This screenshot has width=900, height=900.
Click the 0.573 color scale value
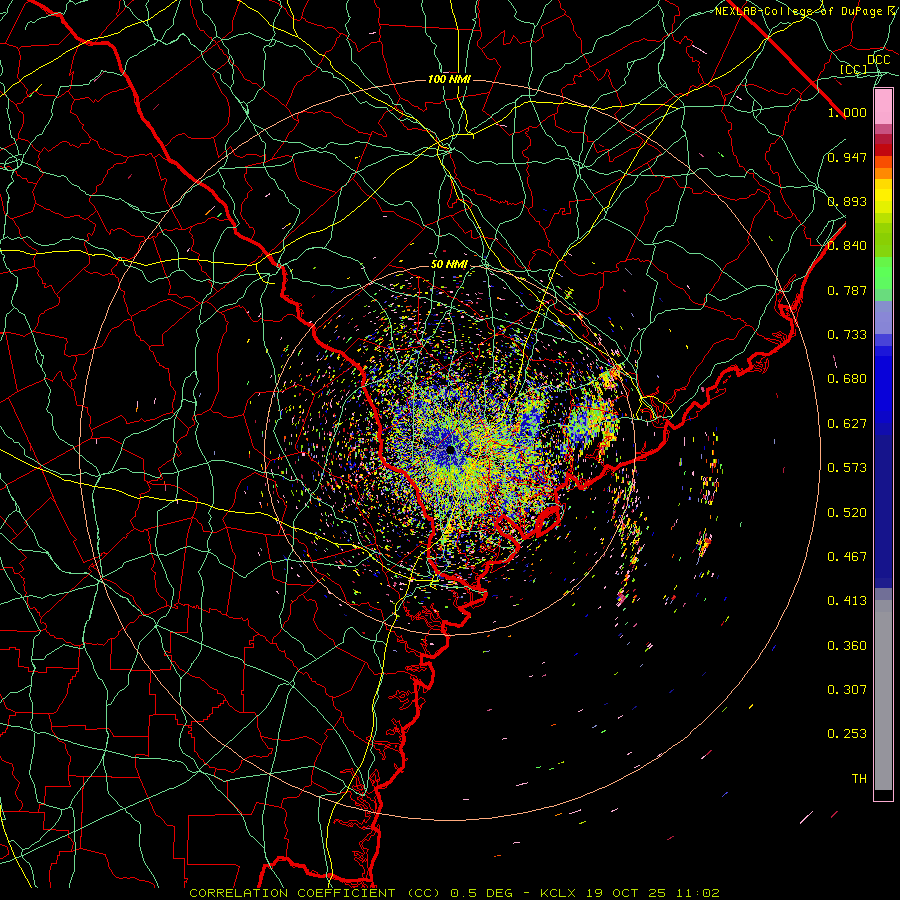click(847, 468)
